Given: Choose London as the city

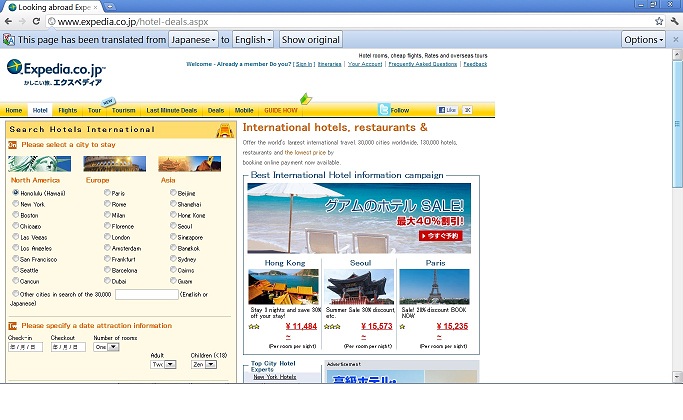Looking at the screenshot, I should (107, 237).
